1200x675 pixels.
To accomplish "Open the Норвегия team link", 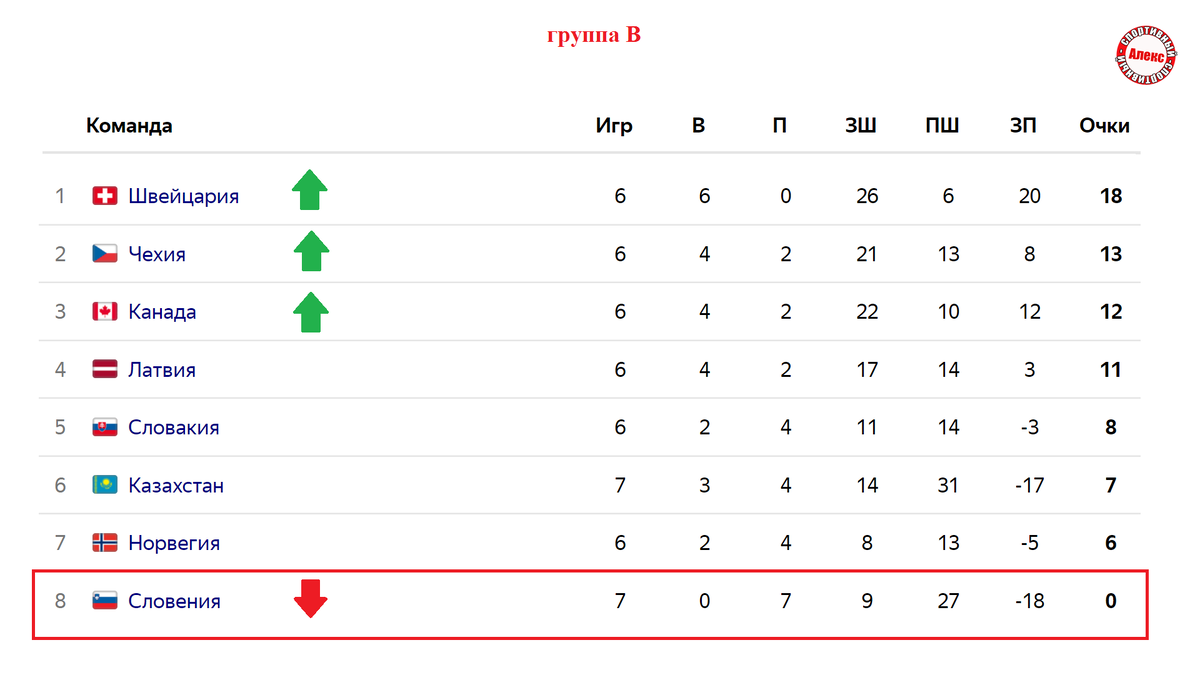I will point(174,544).
